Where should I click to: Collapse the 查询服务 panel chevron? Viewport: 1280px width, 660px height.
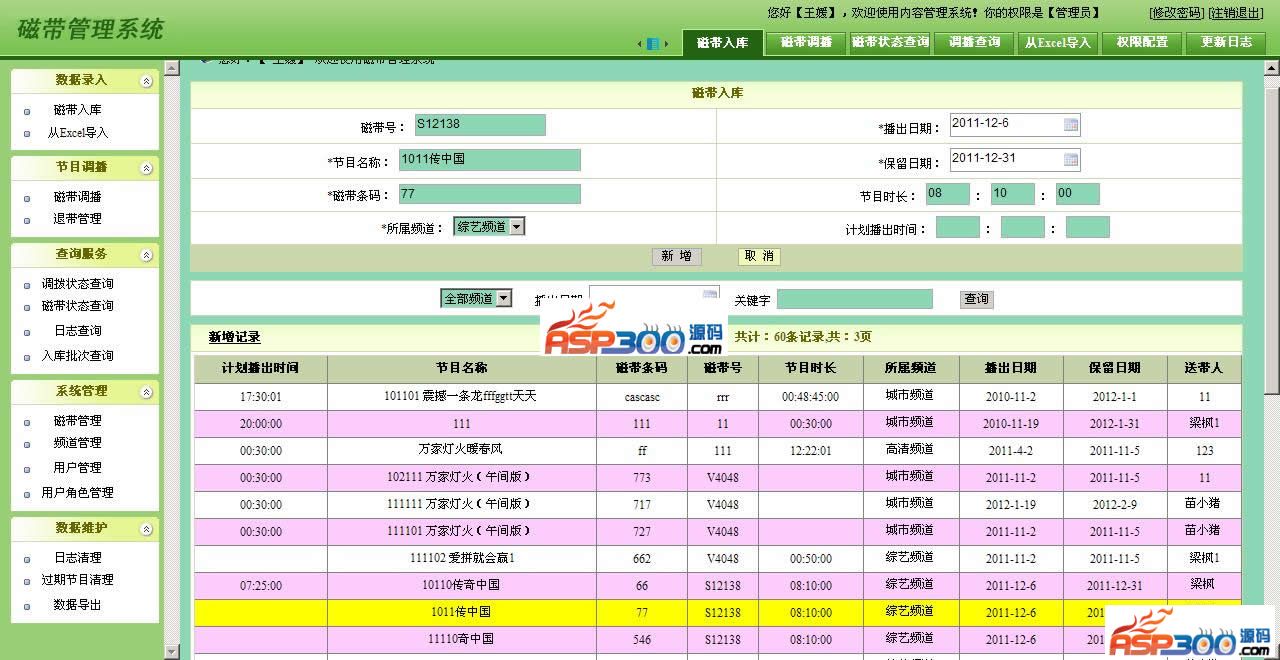coord(147,255)
